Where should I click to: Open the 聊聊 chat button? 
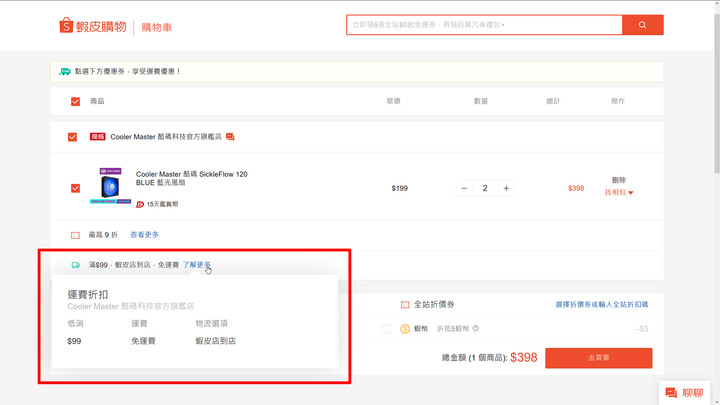coord(685,393)
